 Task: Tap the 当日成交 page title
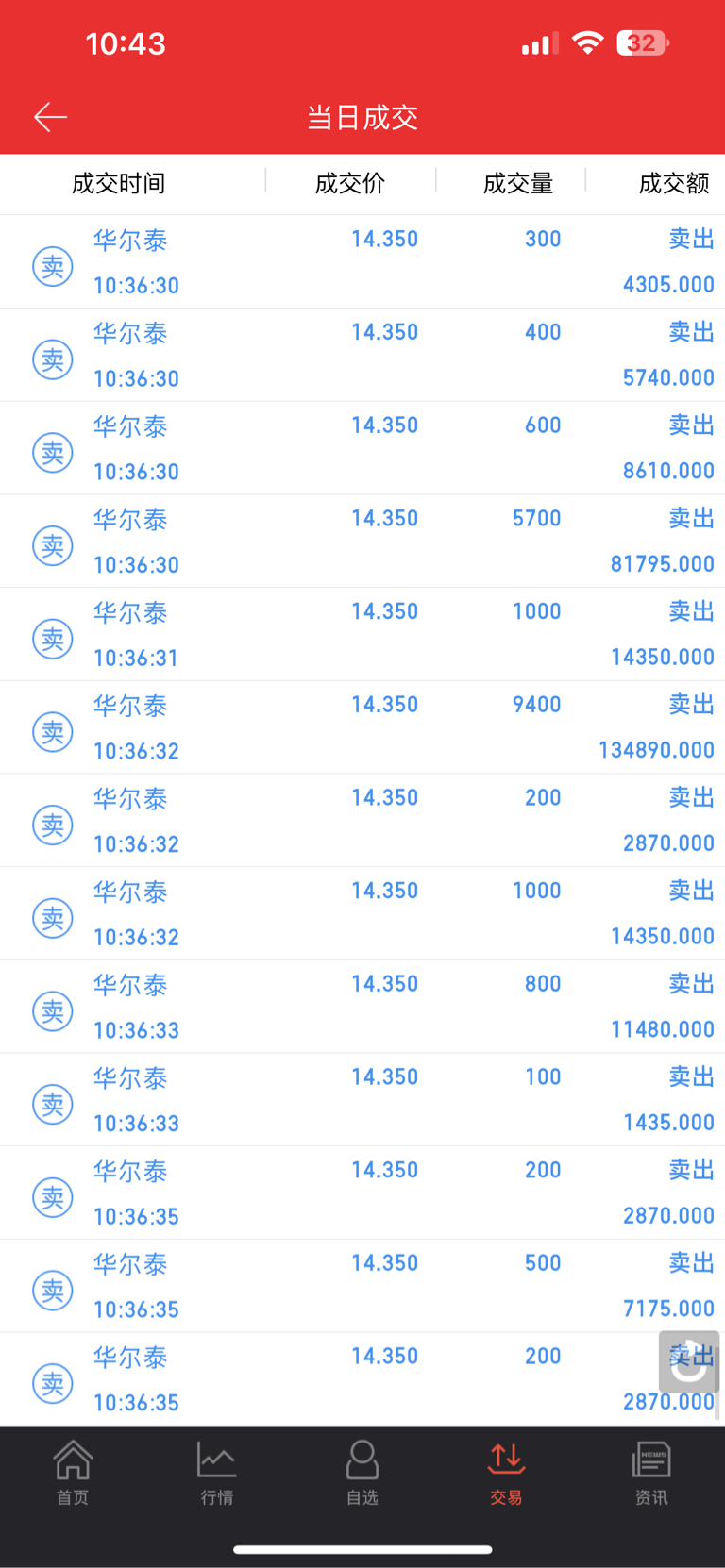click(x=362, y=118)
